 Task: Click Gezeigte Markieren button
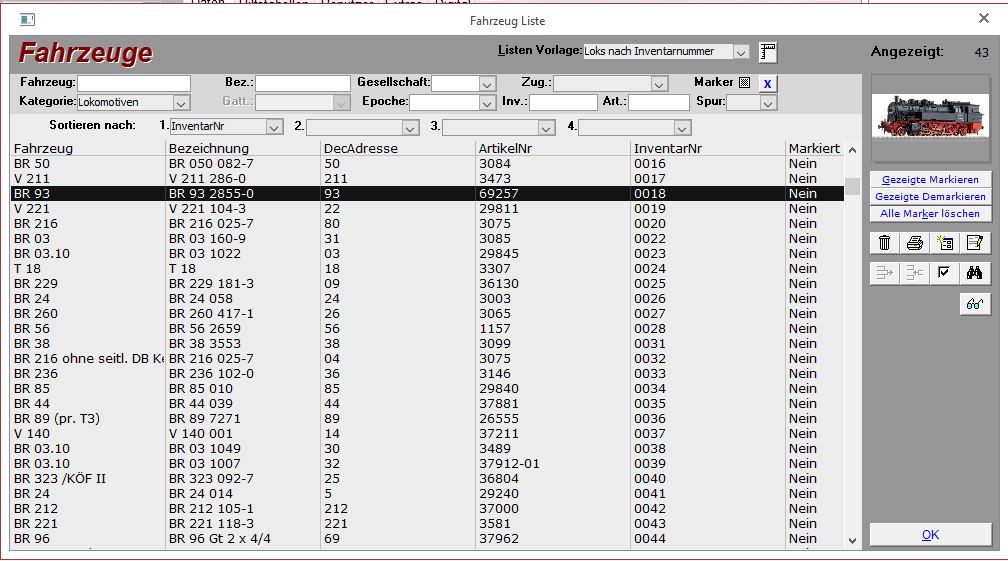[930, 180]
